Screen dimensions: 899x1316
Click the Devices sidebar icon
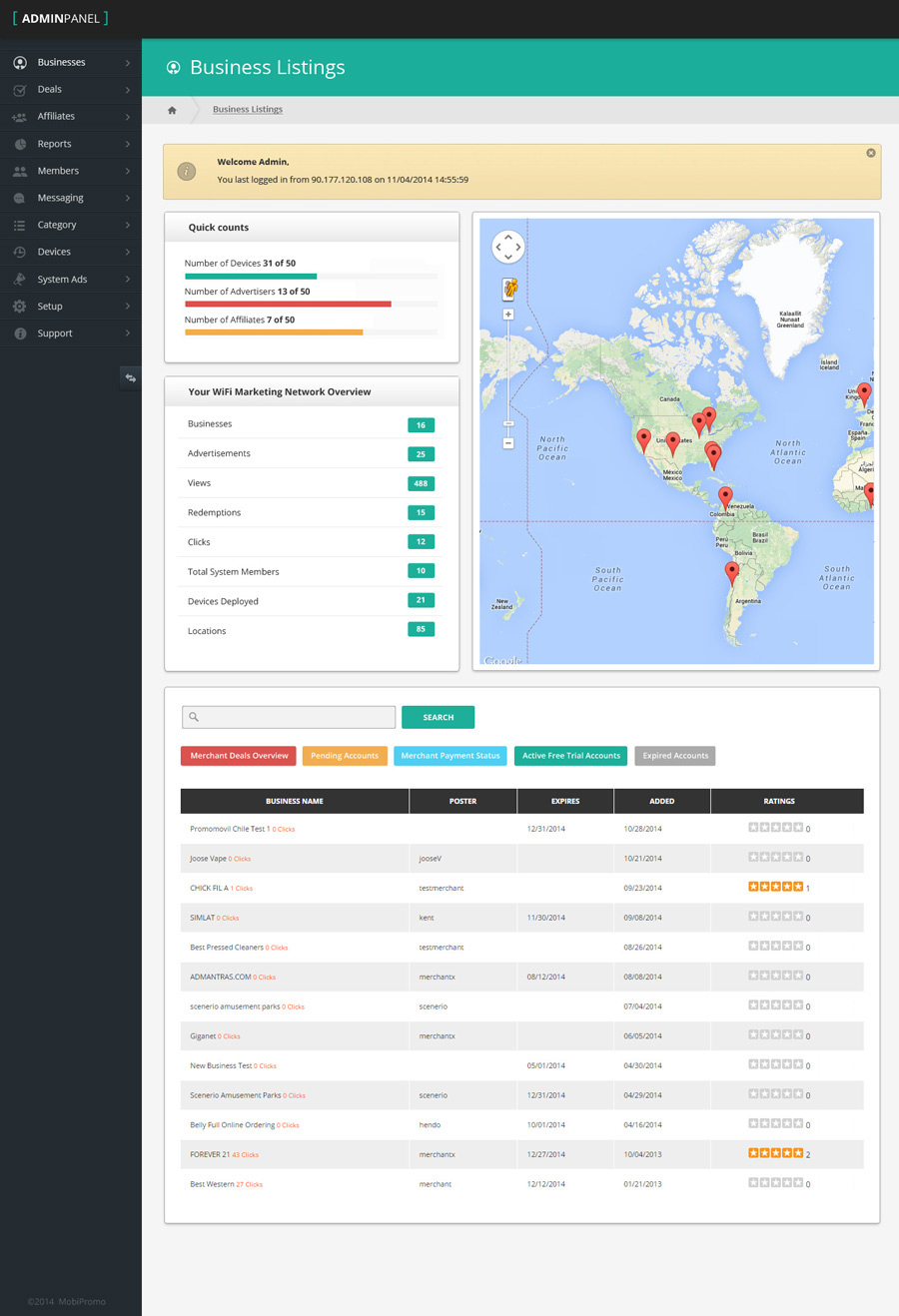pyautogui.click(x=20, y=252)
